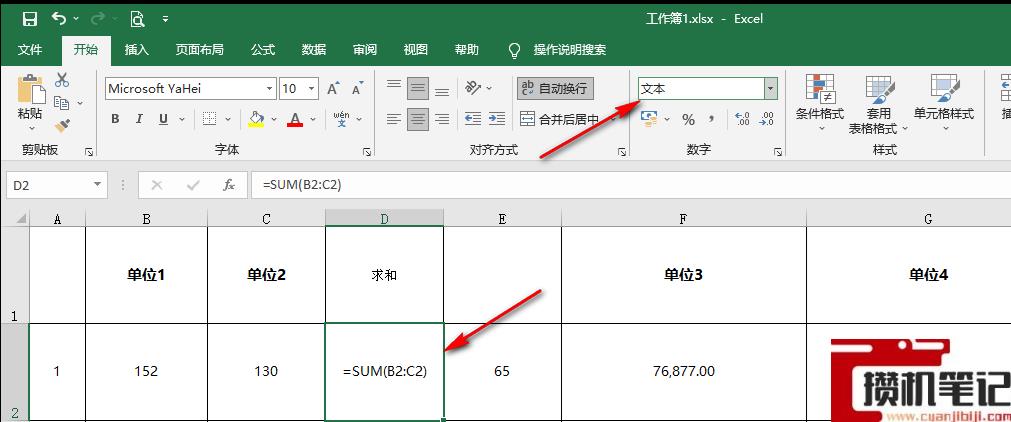Click the Copy icon
Screen dimensions: 1011x422
[x=62, y=103]
